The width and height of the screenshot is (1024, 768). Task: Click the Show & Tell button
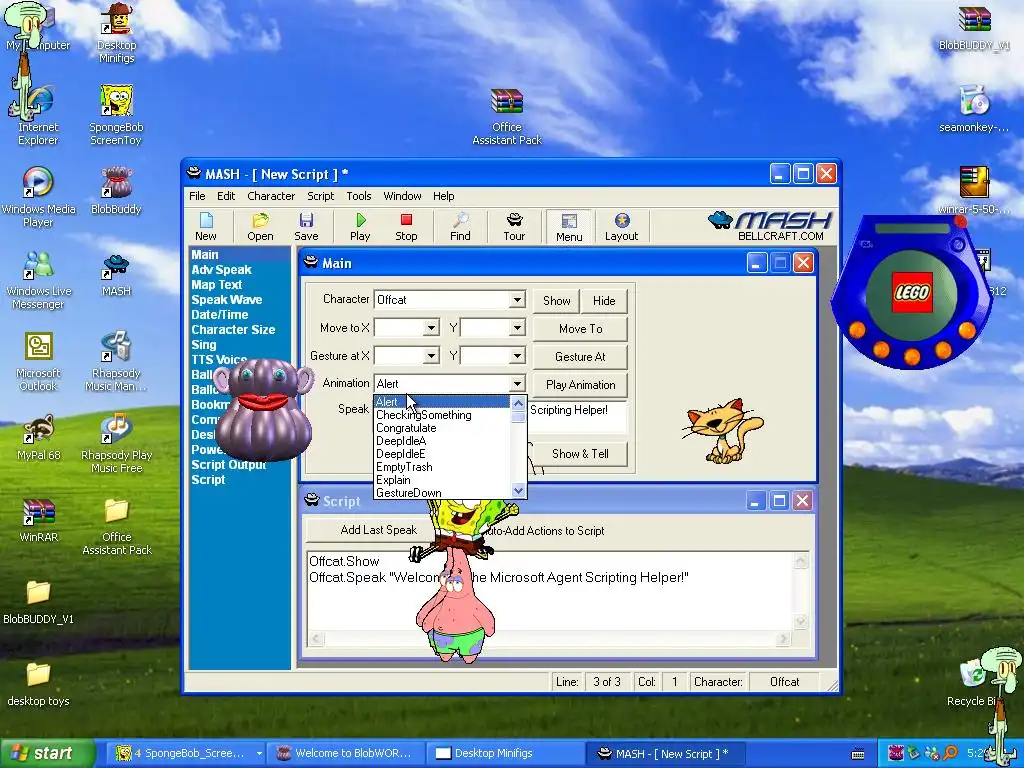click(x=581, y=453)
